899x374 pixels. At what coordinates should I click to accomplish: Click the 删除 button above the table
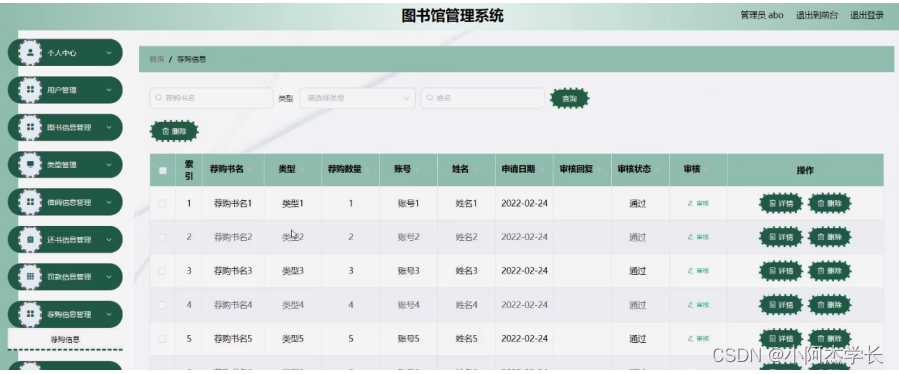coord(174,131)
